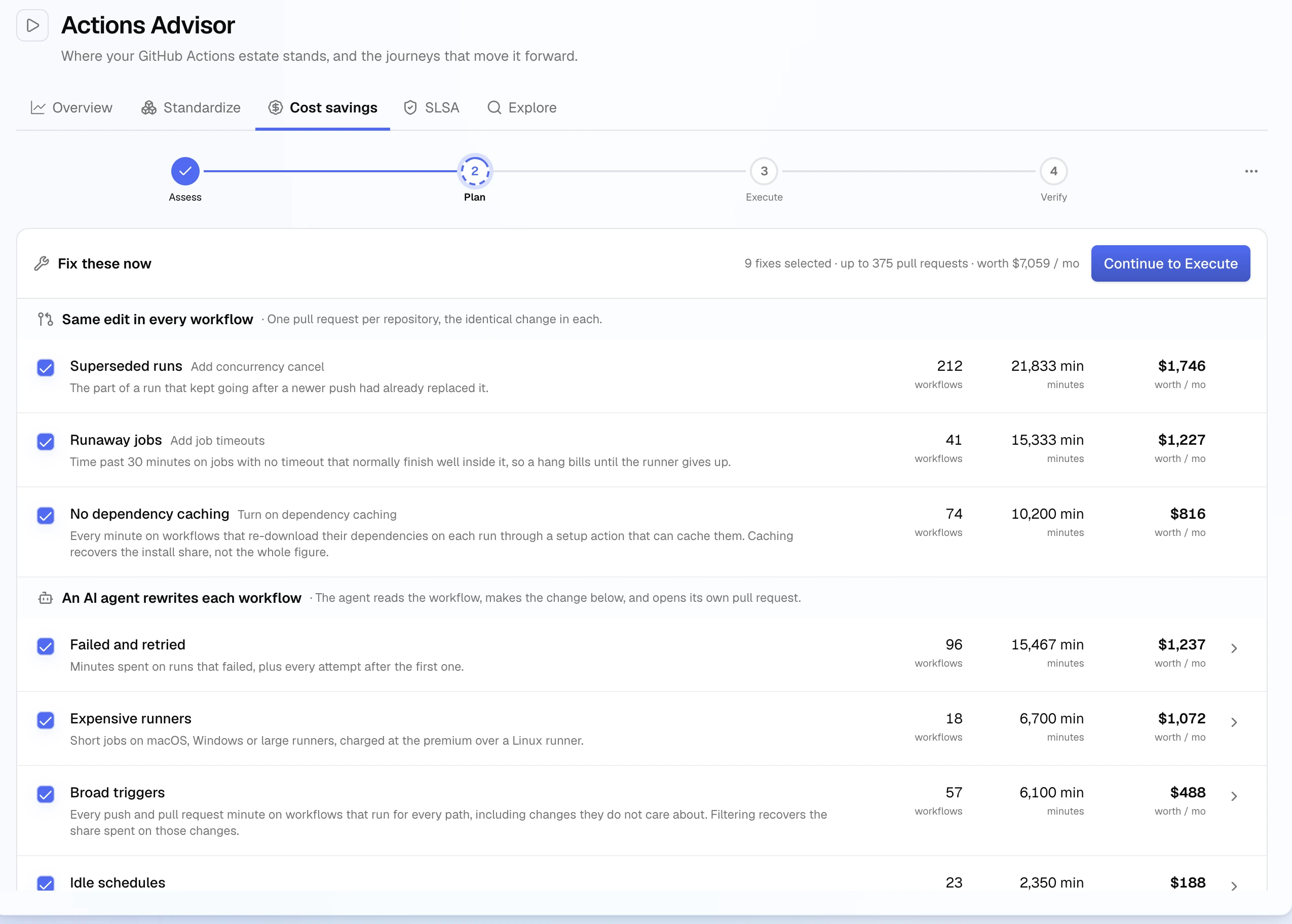Image resolution: width=1292 pixels, height=924 pixels.
Task: Click the SLSA shield icon
Action: coord(410,107)
